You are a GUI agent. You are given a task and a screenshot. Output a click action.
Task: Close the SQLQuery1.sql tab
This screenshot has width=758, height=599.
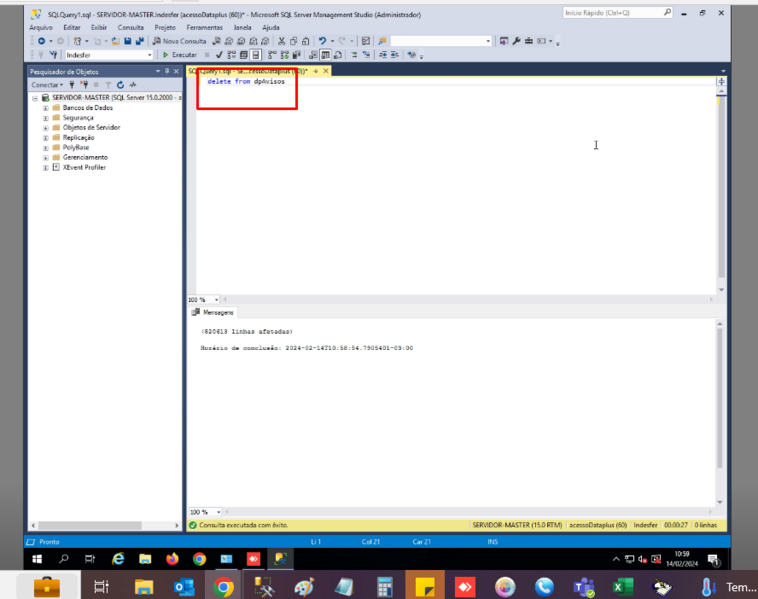[326, 71]
